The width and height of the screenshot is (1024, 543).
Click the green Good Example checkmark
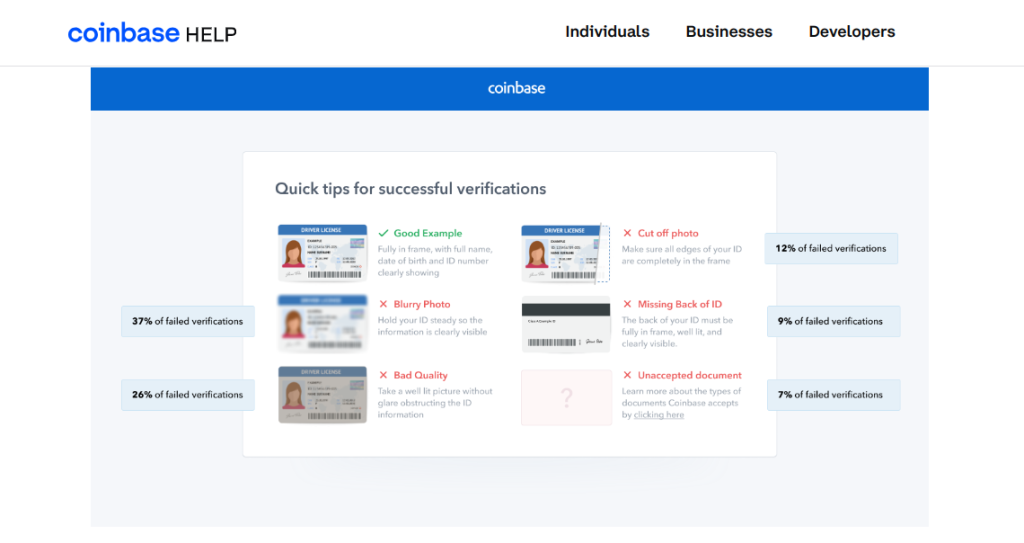coord(383,233)
